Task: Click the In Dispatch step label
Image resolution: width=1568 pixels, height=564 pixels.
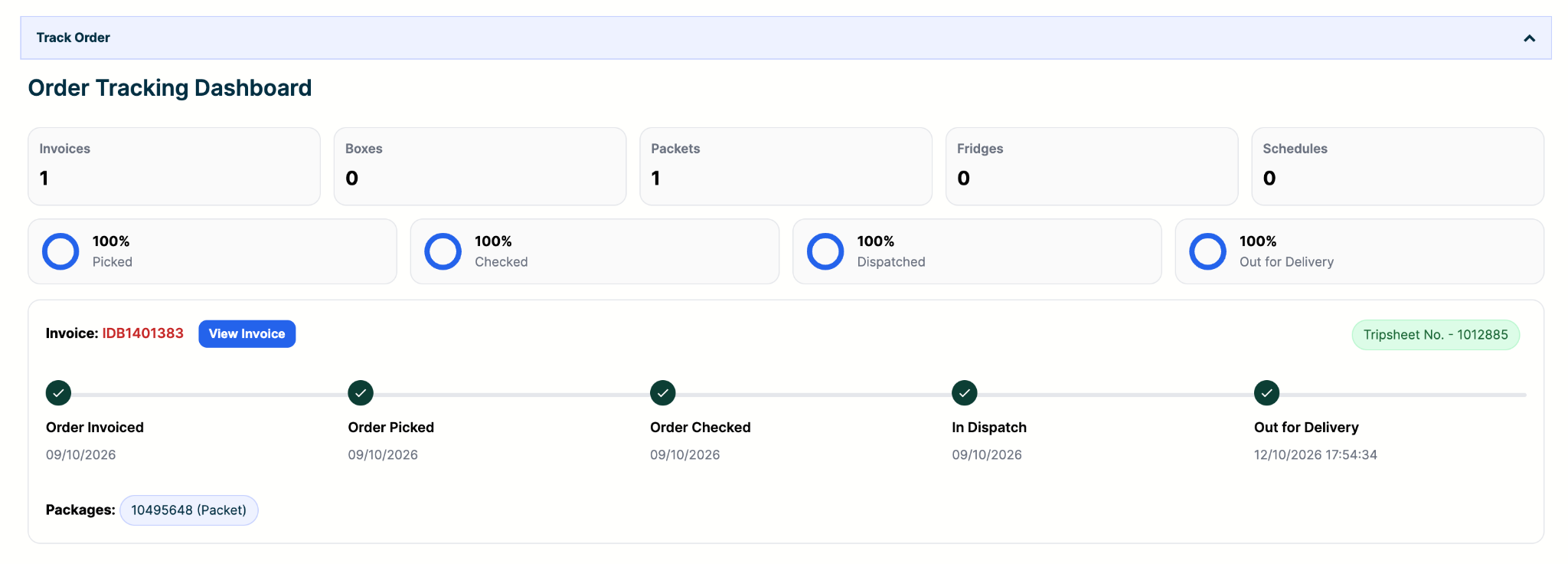Action: point(989,428)
